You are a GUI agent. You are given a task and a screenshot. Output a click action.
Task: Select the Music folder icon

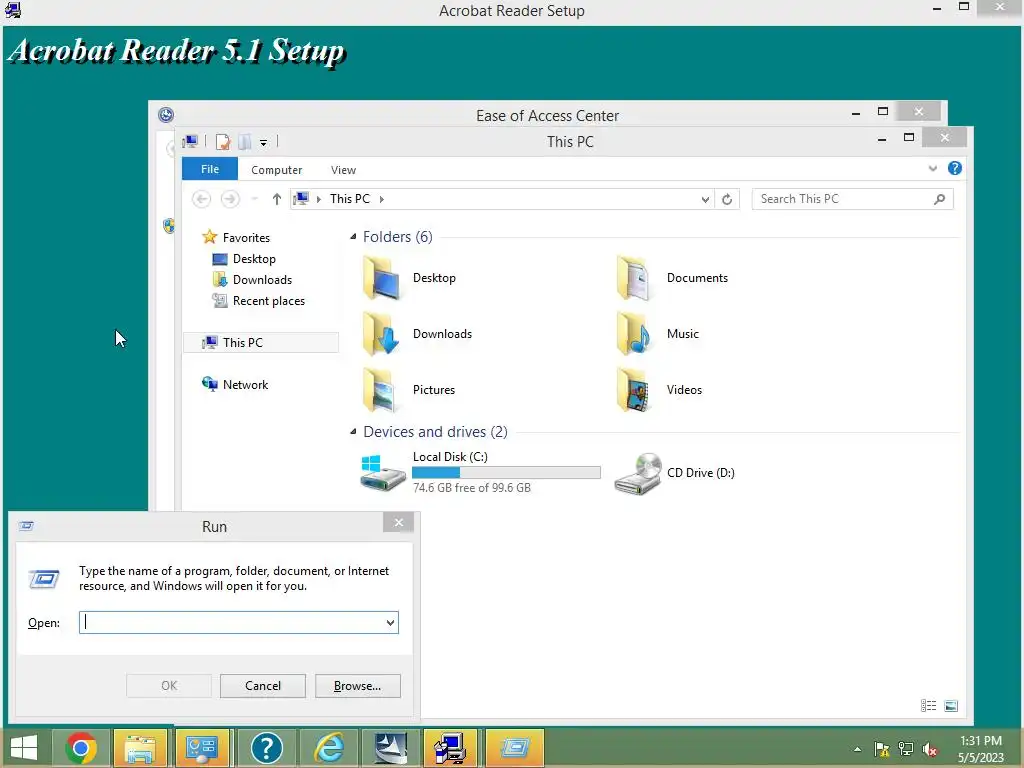point(633,334)
